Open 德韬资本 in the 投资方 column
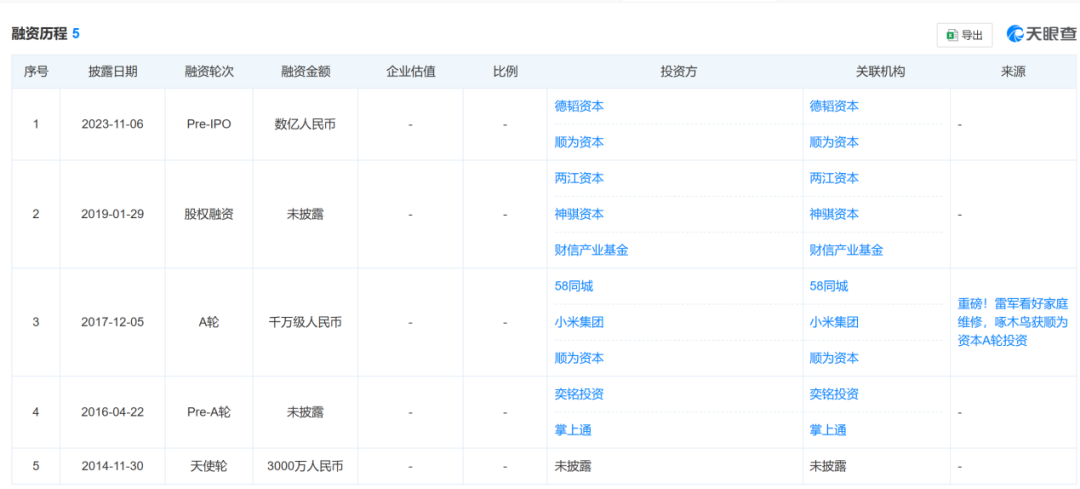 click(579, 107)
